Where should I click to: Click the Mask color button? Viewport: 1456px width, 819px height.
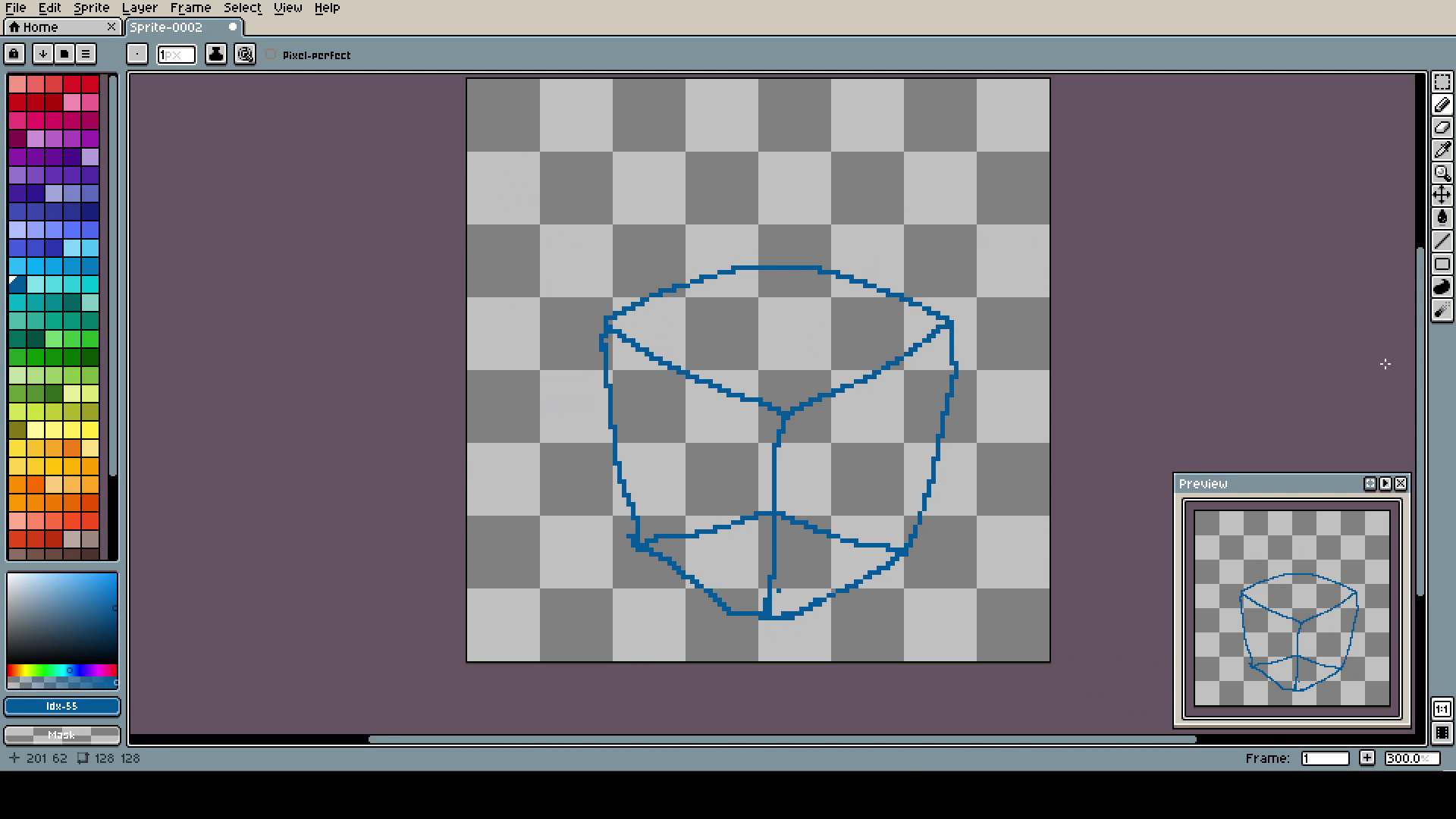62,735
